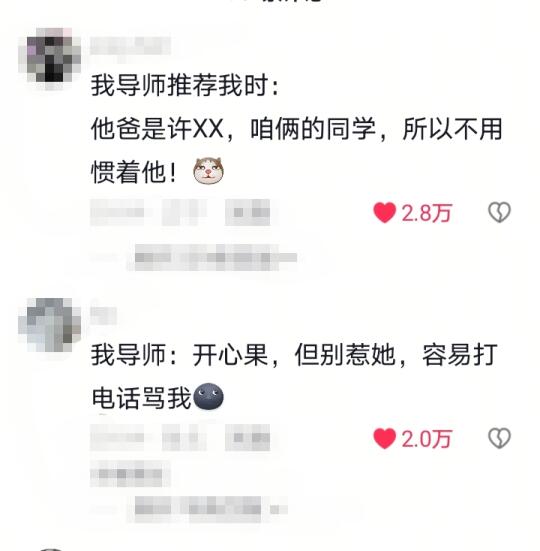Select comment text 容易打电话骂我
The image size is (540, 551).
[294, 376]
